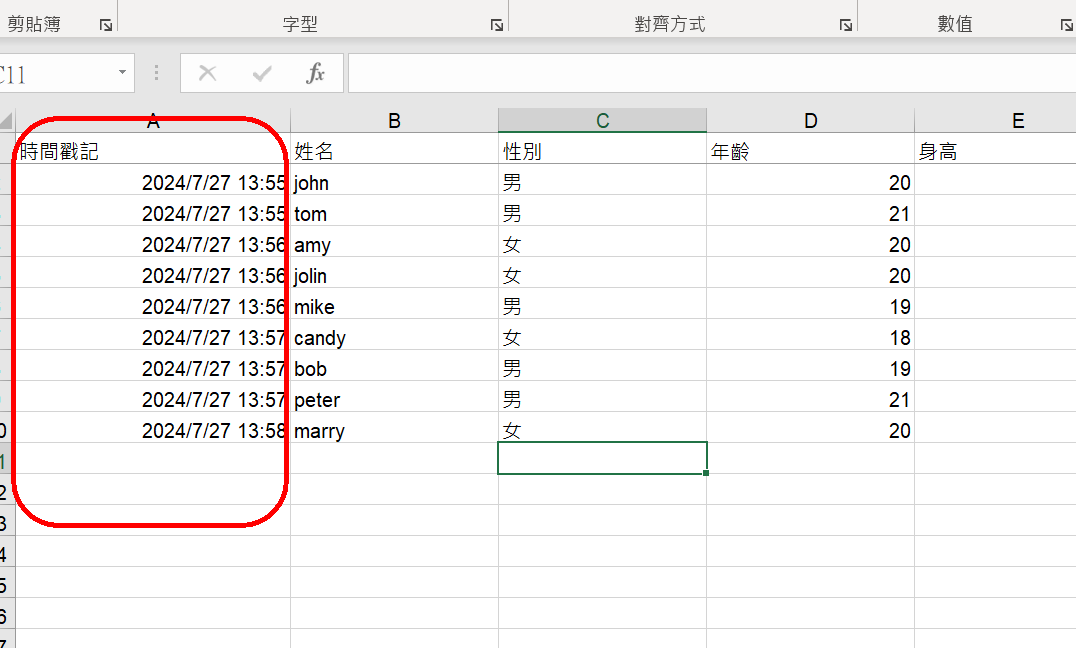Open the 剪貼簿 clipboard pane launcher

coord(106,25)
